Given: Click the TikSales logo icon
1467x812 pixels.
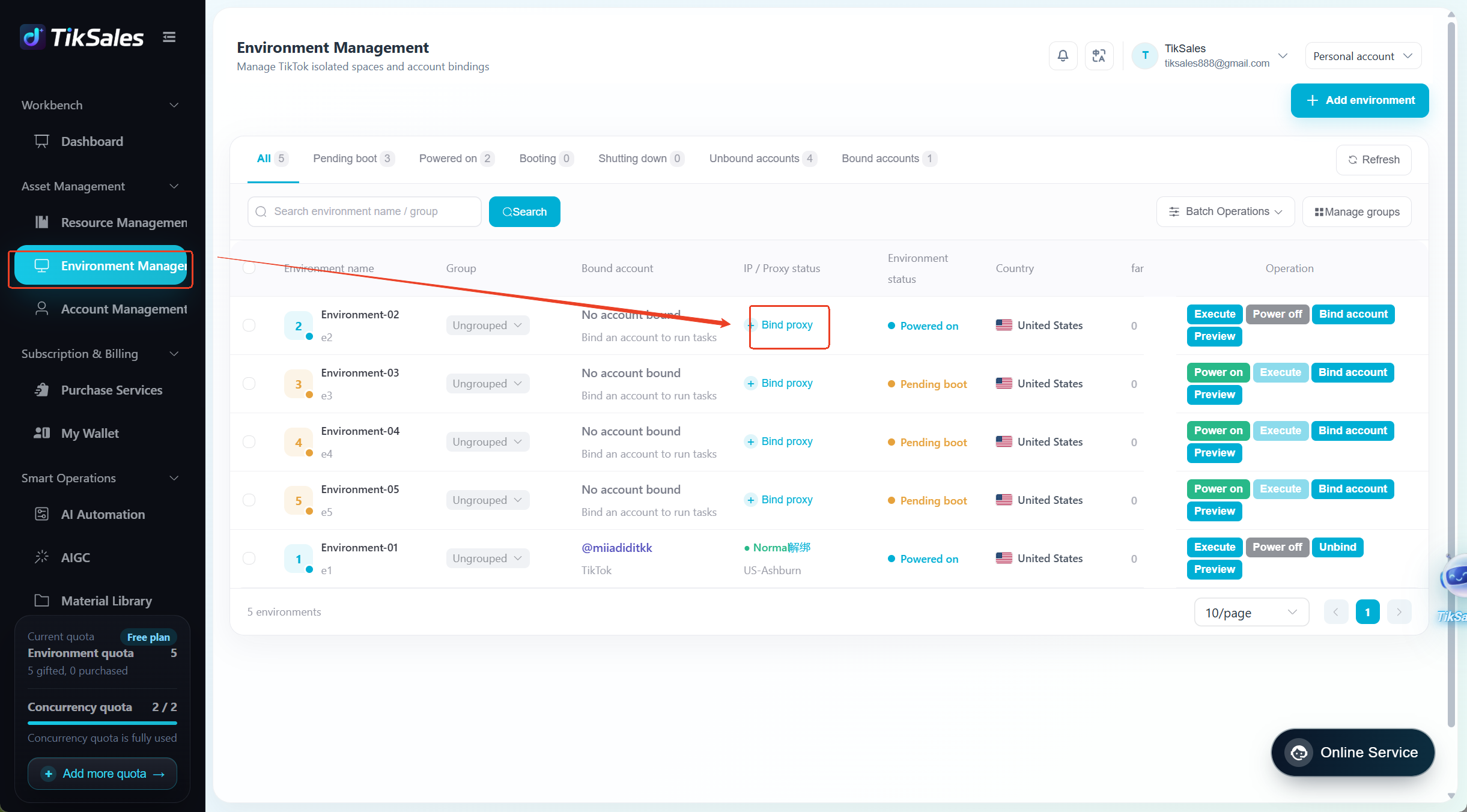Looking at the screenshot, I should point(32,37).
